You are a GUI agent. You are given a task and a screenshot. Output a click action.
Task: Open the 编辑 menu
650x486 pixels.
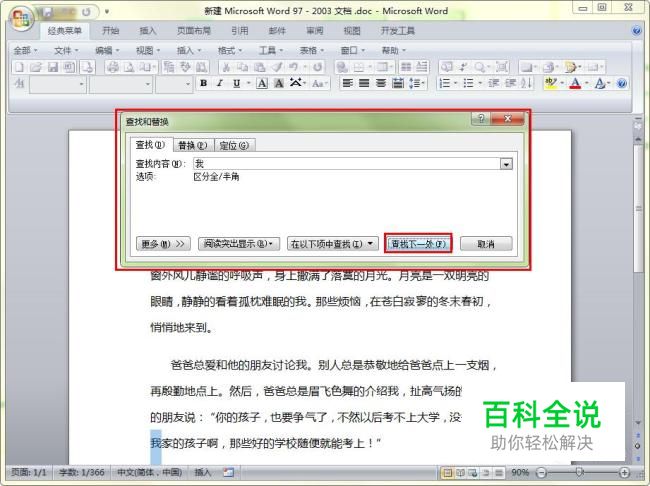coord(107,51)
